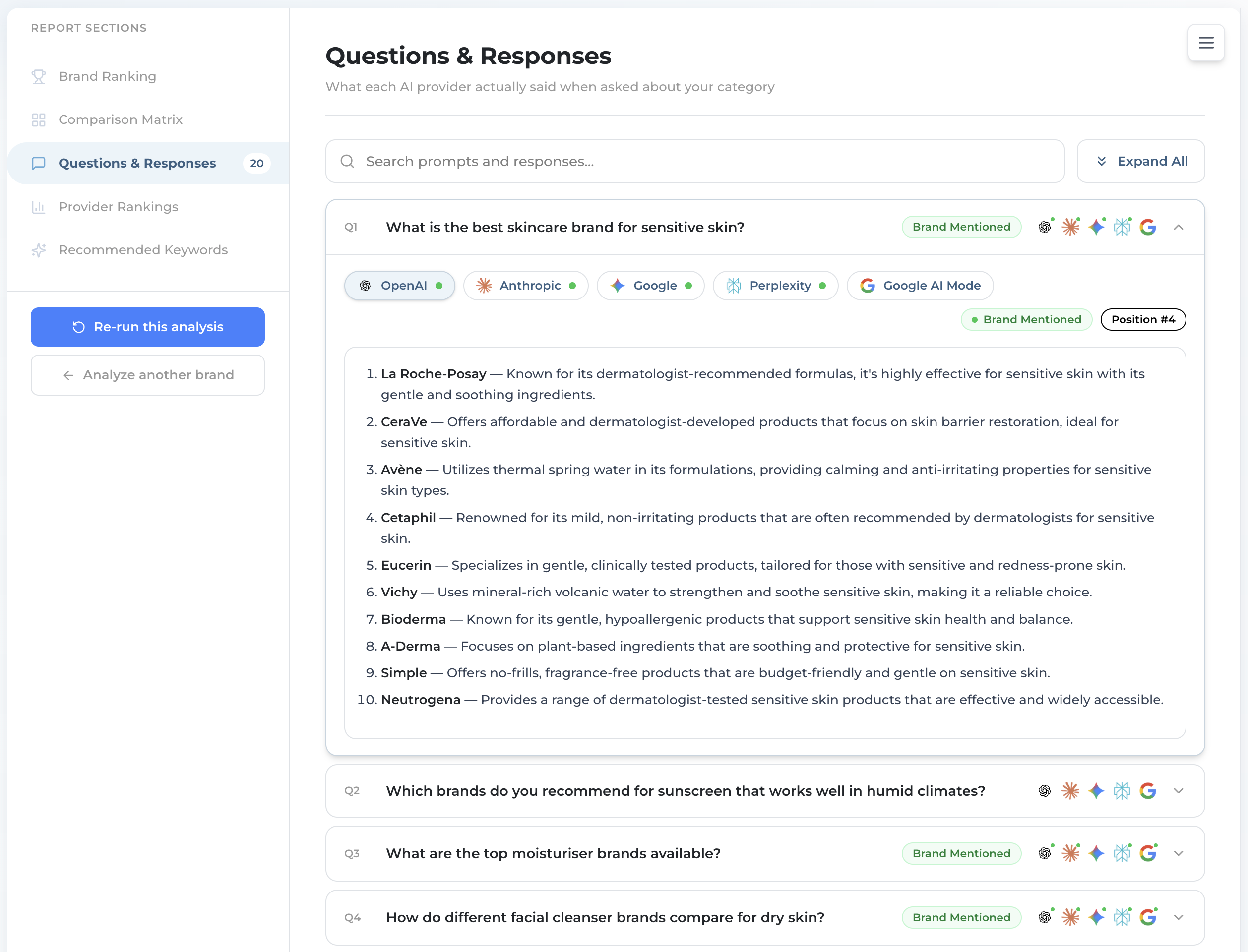Click Q3 top moisturiser brands question text
The height and width of the screenshot is (952, 1248).
(x=553, y=853)
